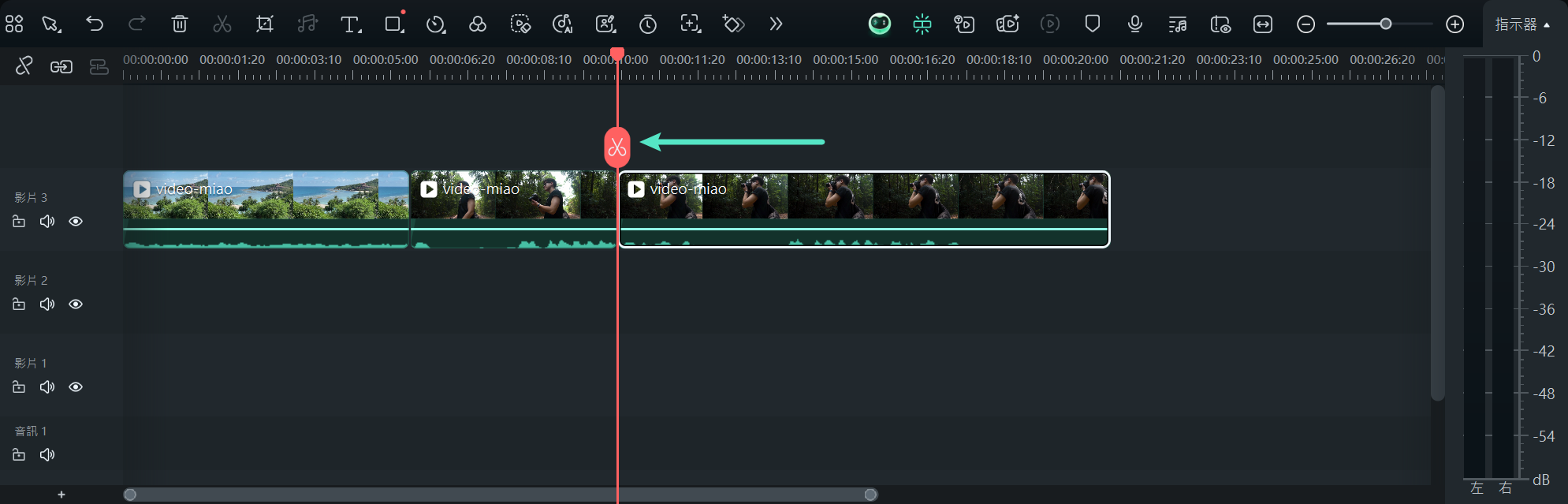Click the three-circles color icon
The width and height of the screenshot is (1568, 504).
click(x=478, y=24)
